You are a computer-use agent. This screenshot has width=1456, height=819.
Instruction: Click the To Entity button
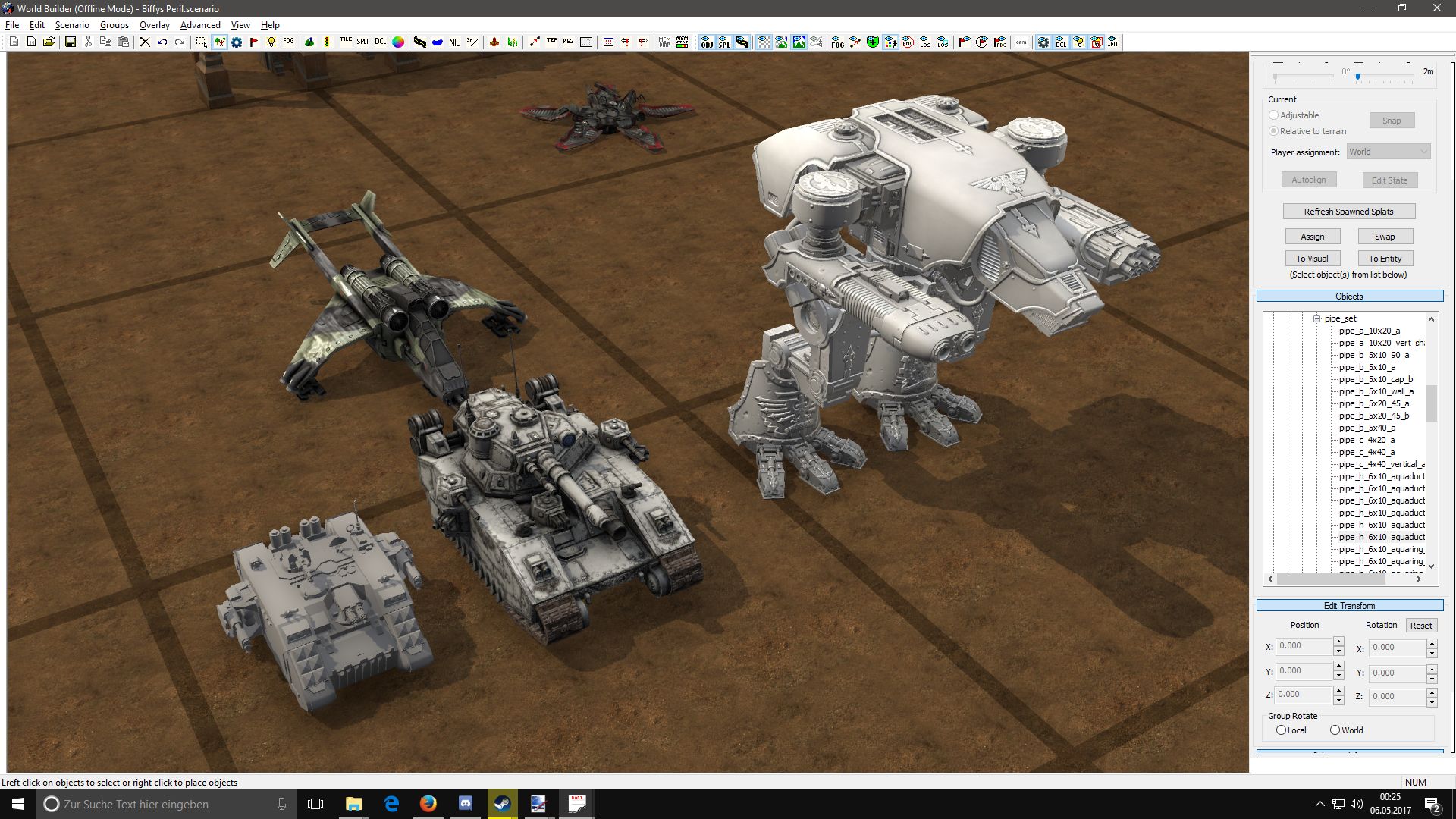coord(1385,259)
